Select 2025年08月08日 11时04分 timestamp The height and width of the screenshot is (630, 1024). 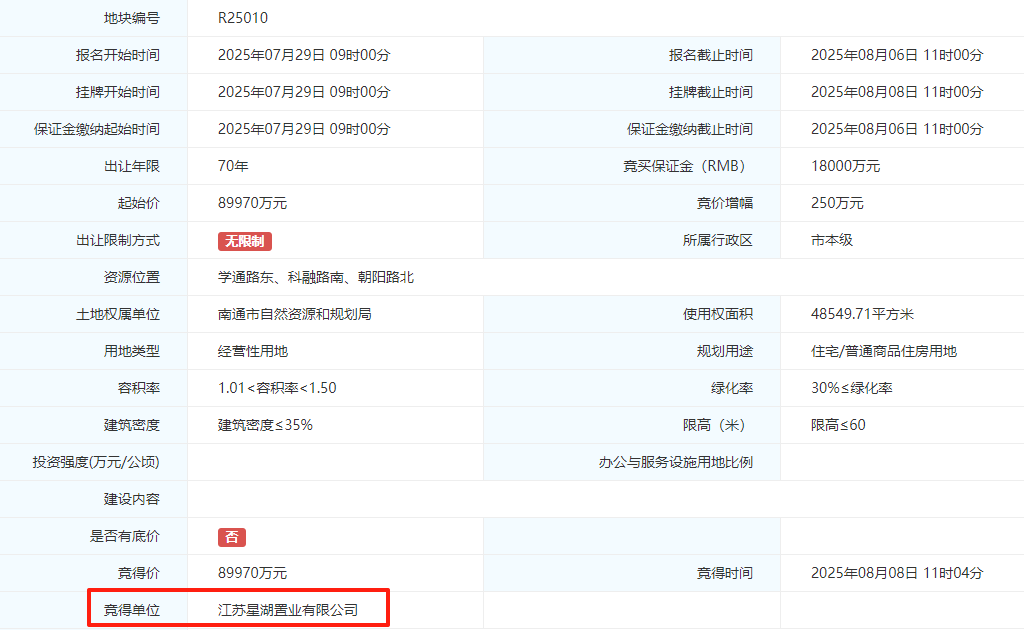pos(897,573)
